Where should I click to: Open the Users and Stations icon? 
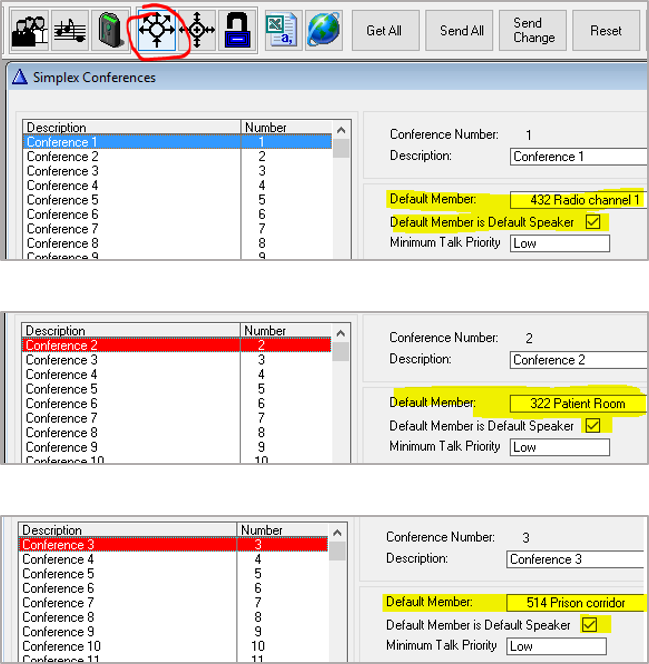[x=29, y=30]
